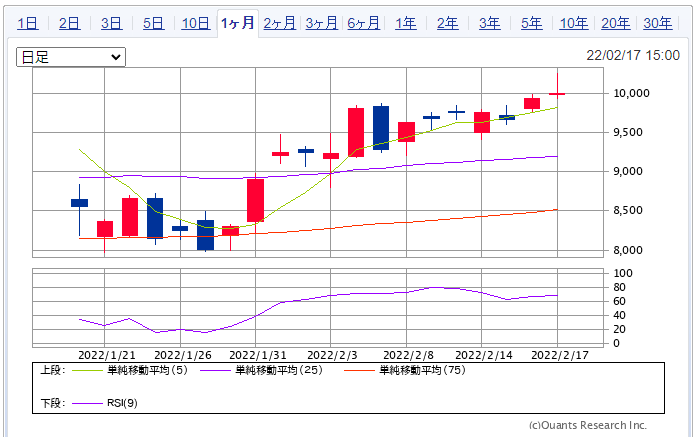693x437 pixels.
Task: Switch to the 1年 chart tab
Action: (406, 23)
